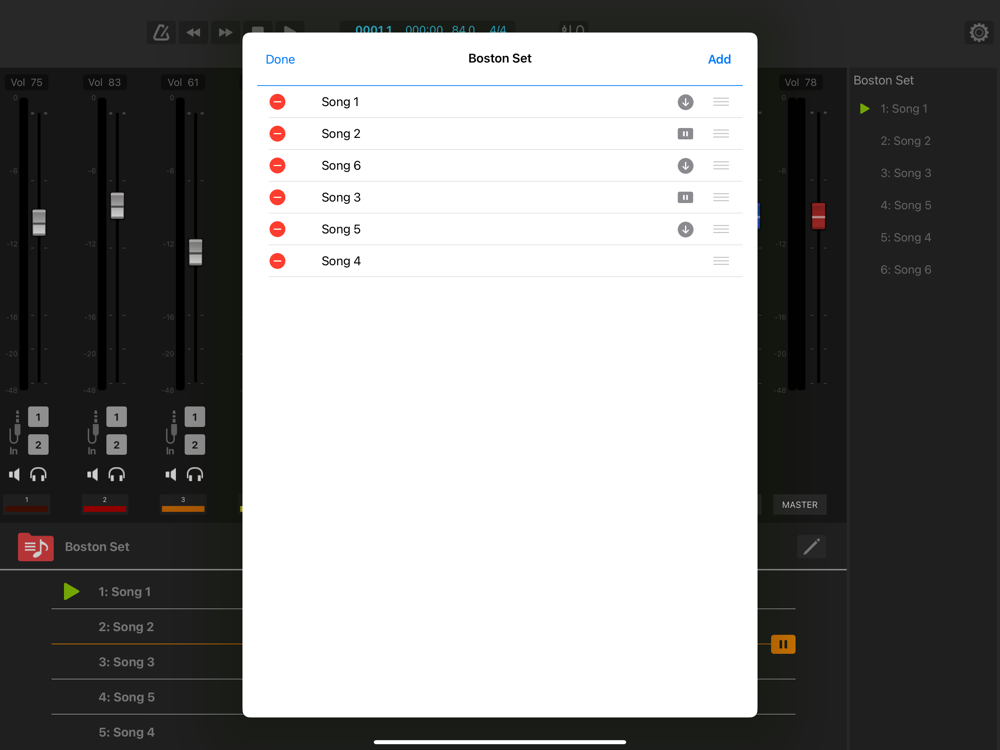1000x750 pixels.
Task: Select 4: Song 5 in right sidebar
Action: tap(905, 205)
